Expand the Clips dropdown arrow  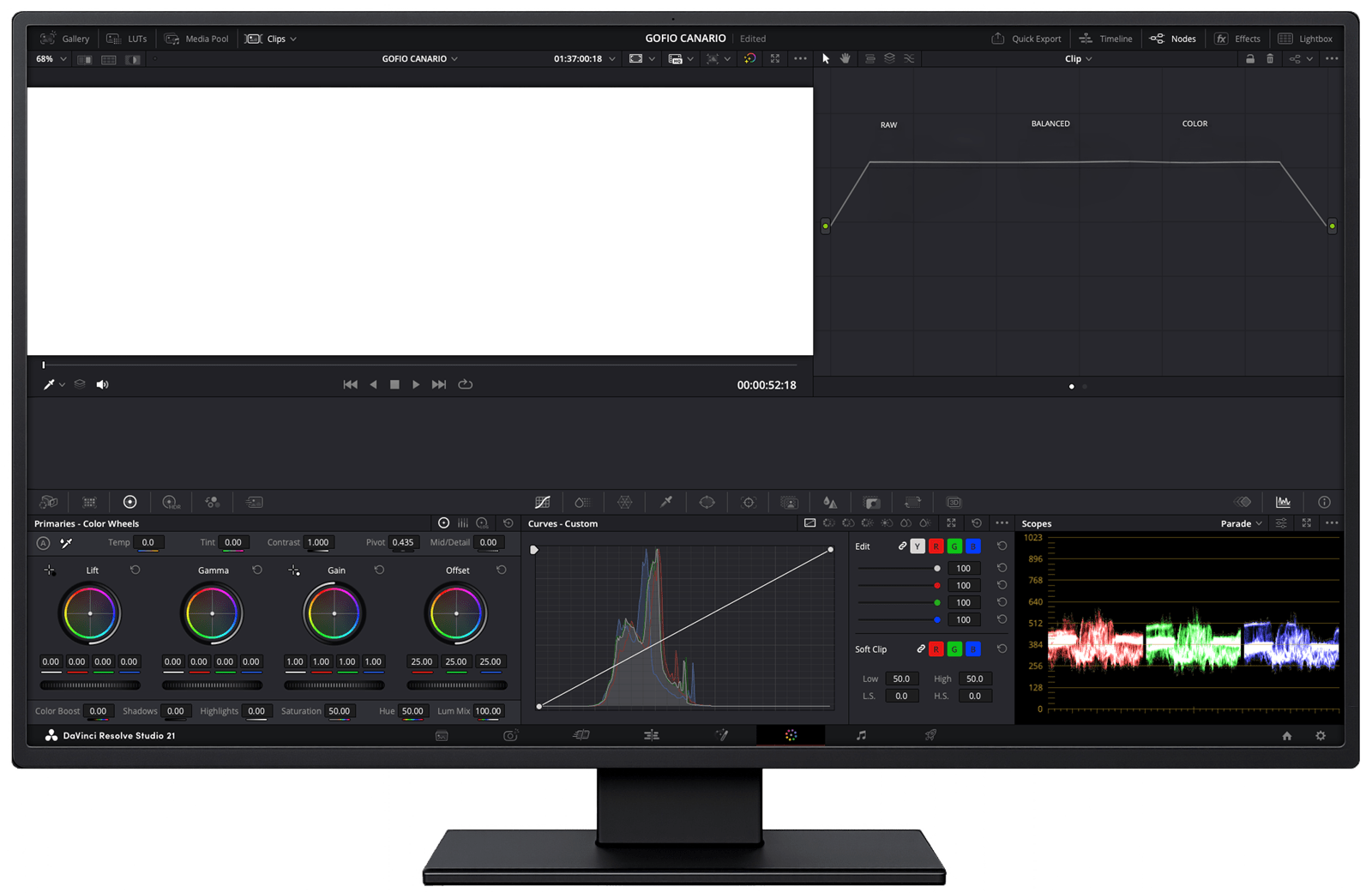tap(293, 39)
